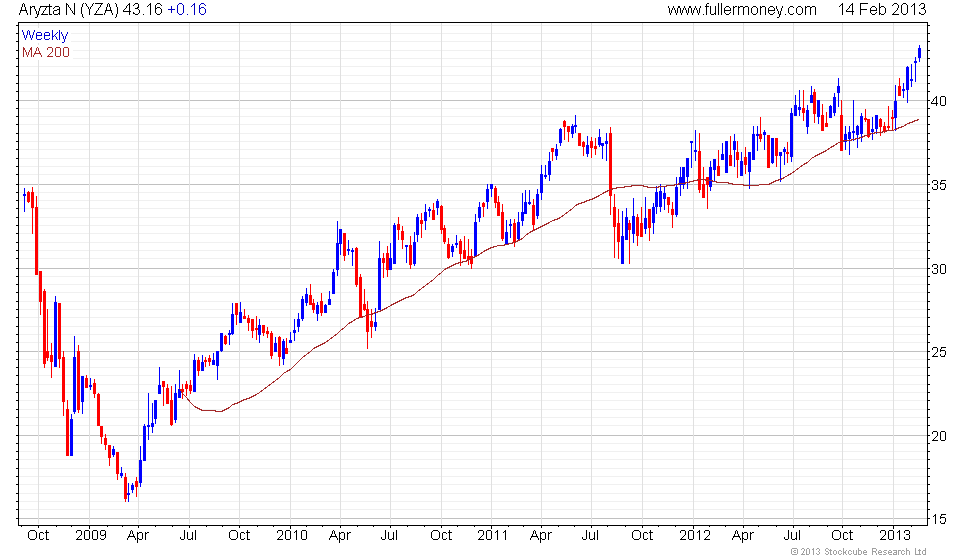
Task: Click the 40 price axis label
Action: (939, 101)
